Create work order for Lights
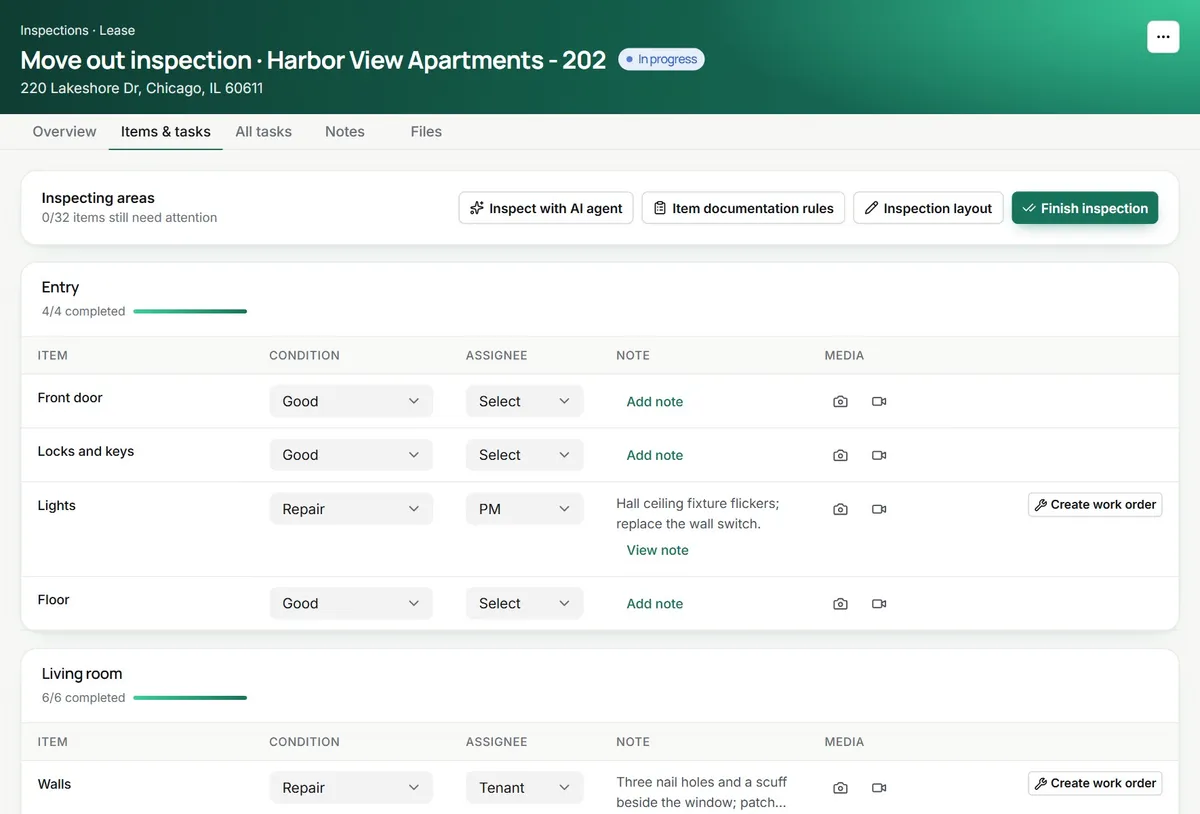Viewport: 1200px width, 814px height. [1095, 505]
